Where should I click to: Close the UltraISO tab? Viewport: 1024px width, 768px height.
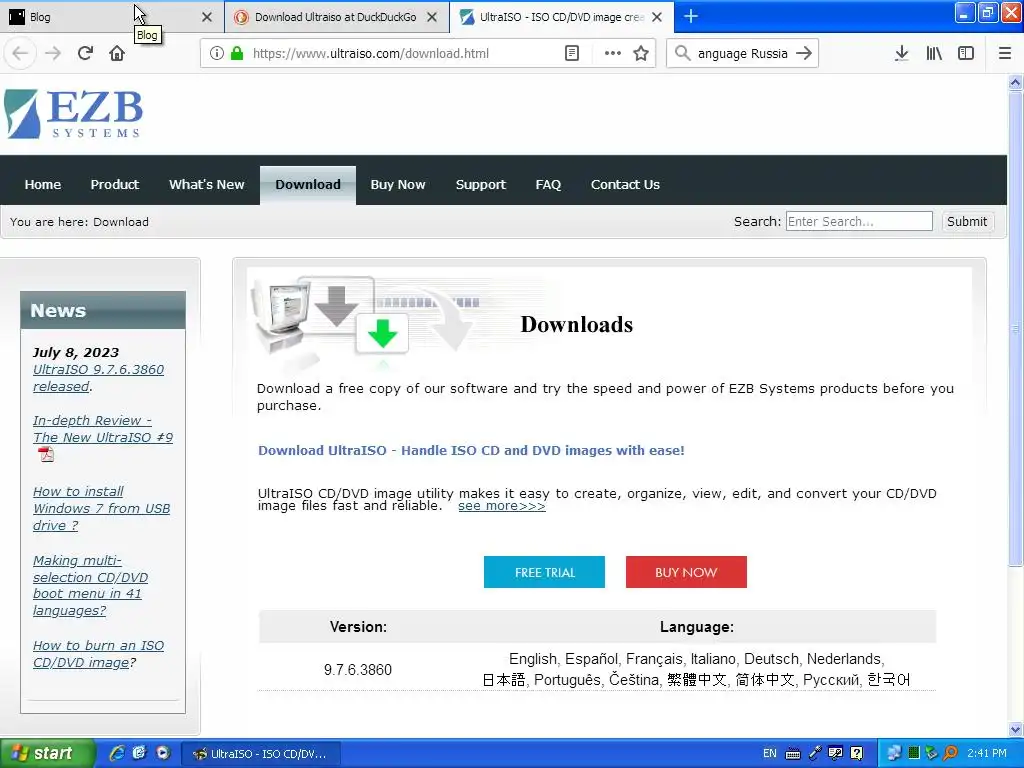click(x=657, y=17)
